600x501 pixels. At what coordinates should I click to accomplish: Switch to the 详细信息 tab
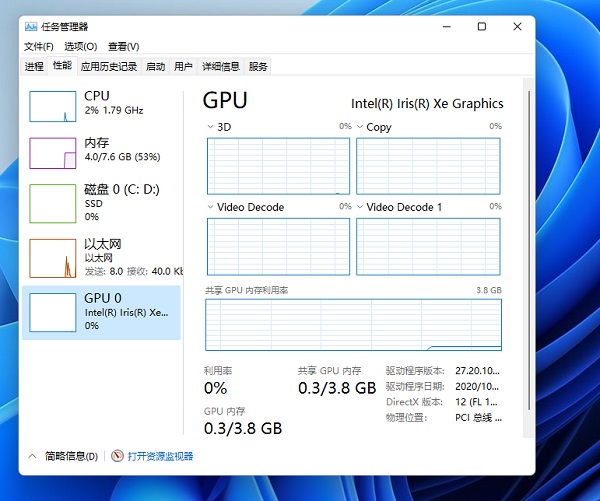(220, 66)
